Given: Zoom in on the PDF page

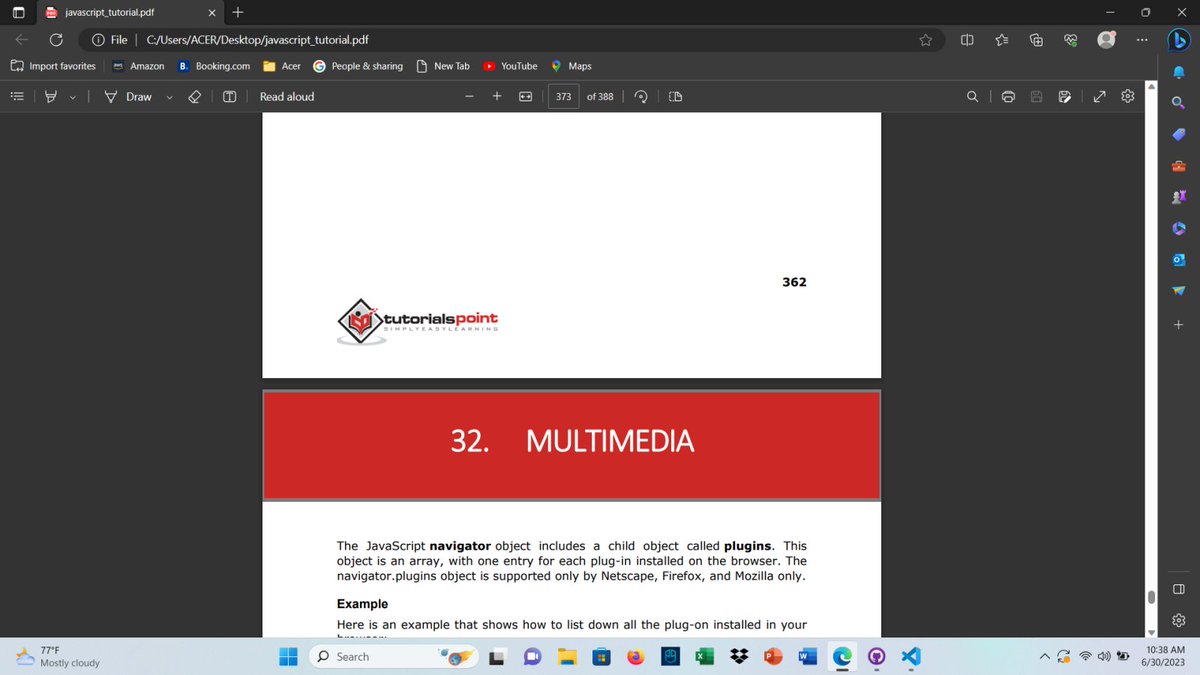Looking at the screenshot, I should [497, 97].
